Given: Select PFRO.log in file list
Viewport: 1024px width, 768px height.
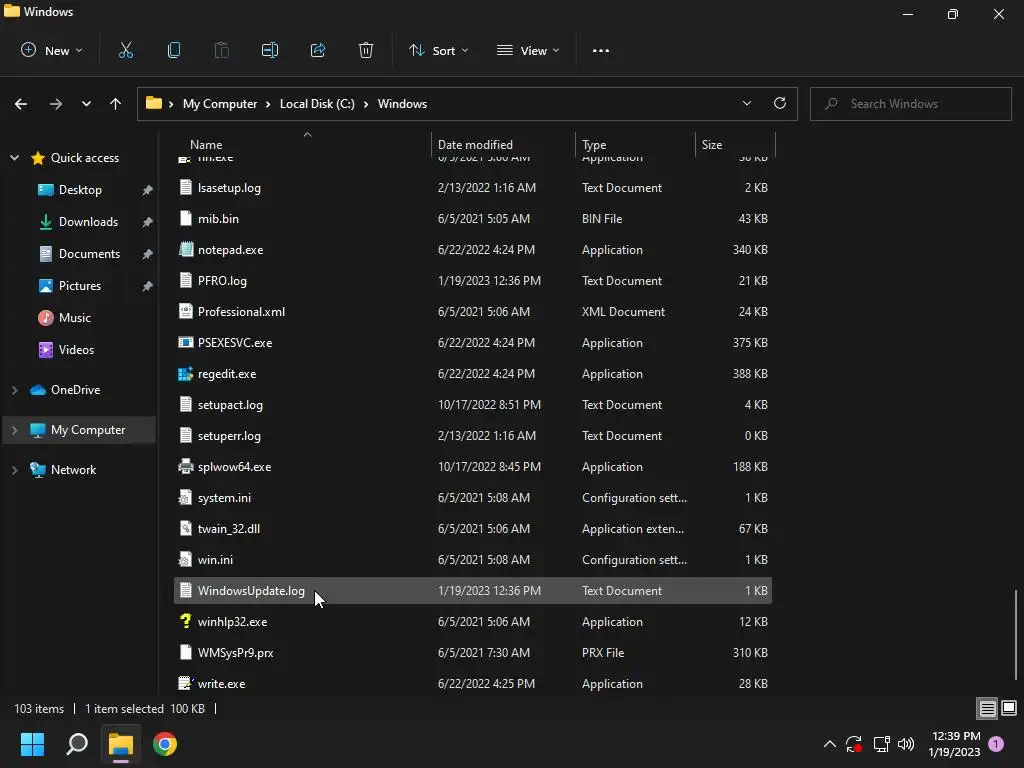Looking at the screenshot, I should coord(473,281).
